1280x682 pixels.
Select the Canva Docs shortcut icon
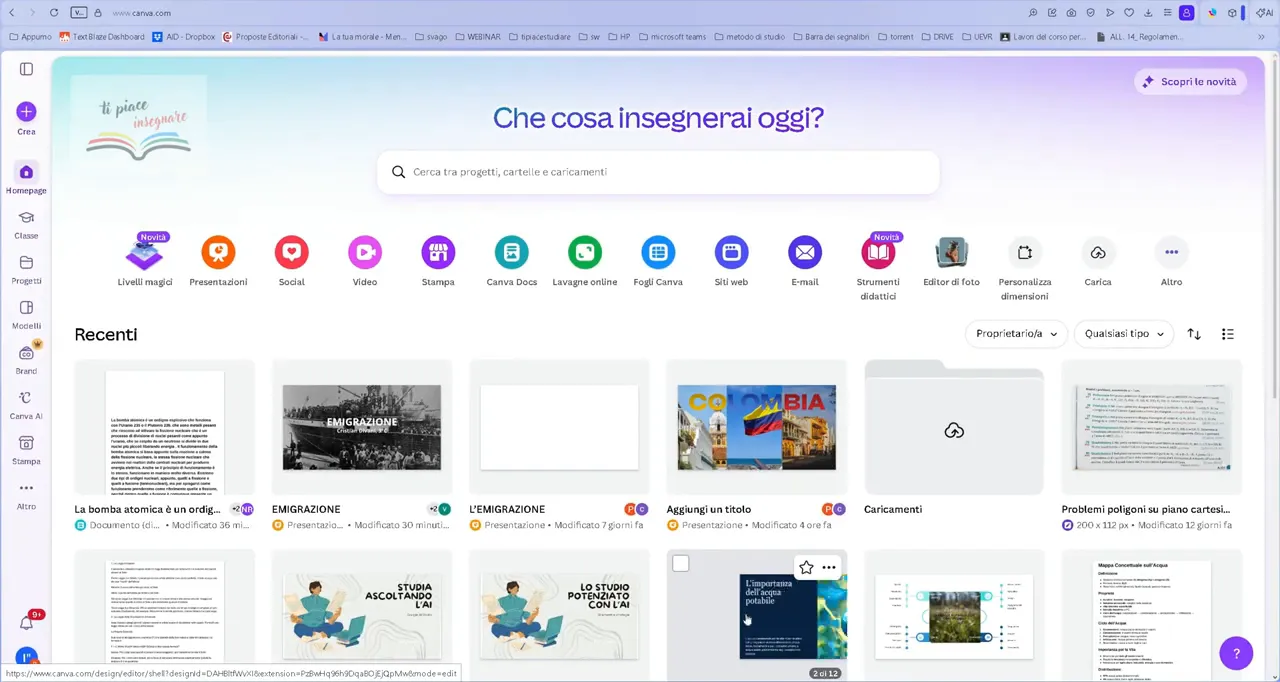click(512, 253)
